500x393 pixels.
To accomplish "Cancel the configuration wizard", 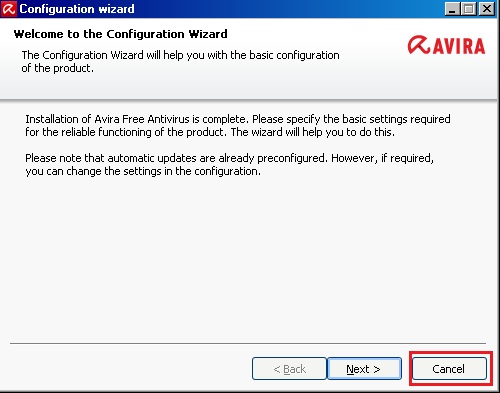I will tap(449, 369).
